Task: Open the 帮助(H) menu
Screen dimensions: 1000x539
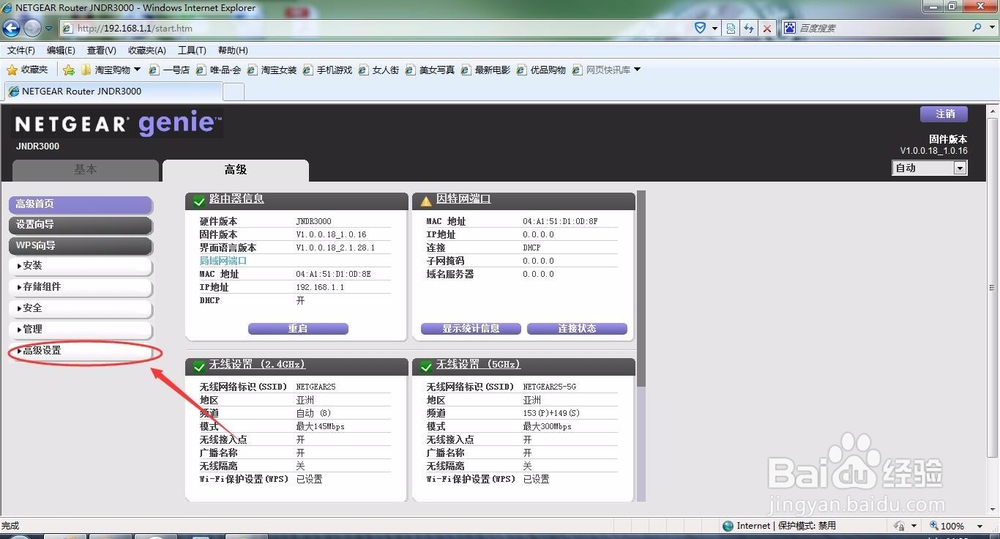Action: pyautogui.click(x=233, y=50)
